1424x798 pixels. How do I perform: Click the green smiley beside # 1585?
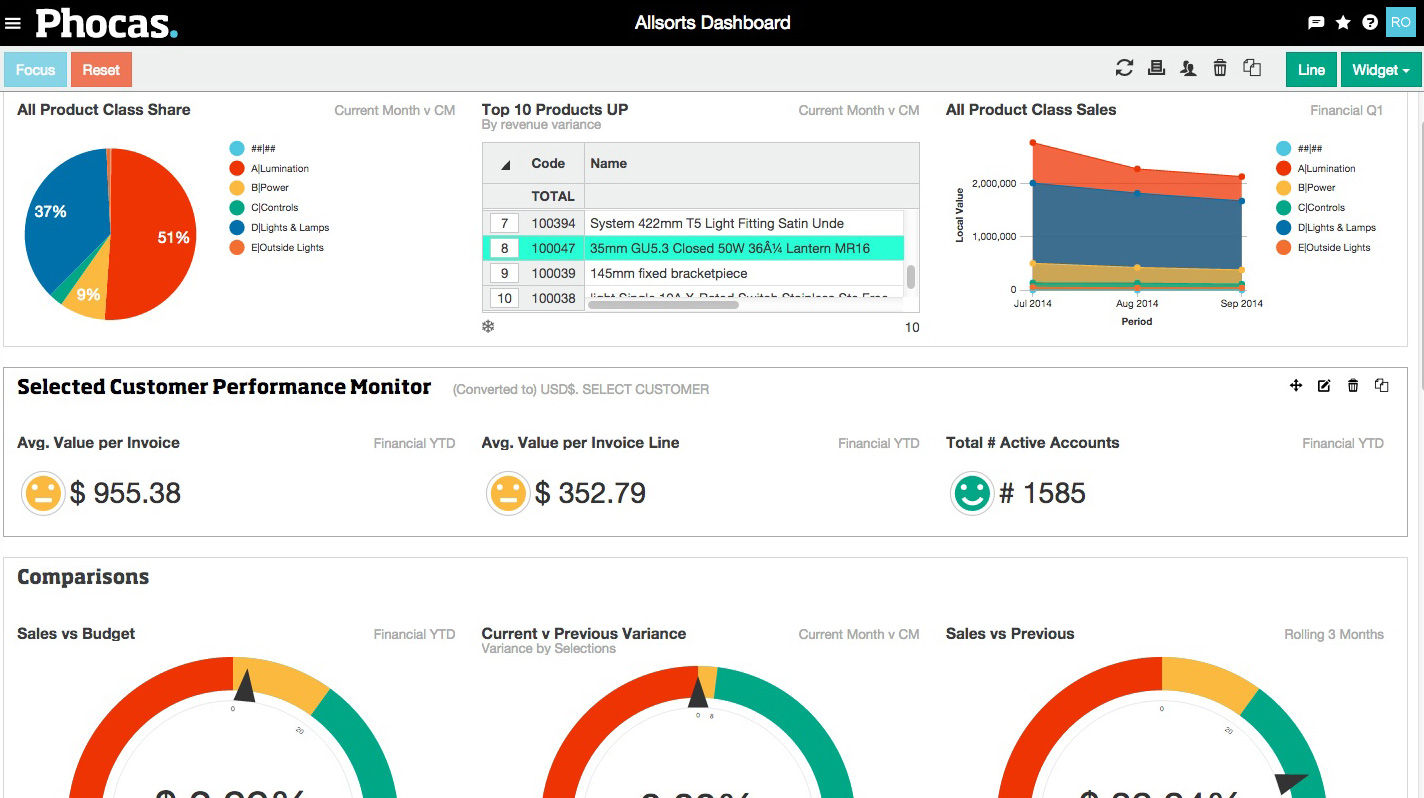coord(972,493)
